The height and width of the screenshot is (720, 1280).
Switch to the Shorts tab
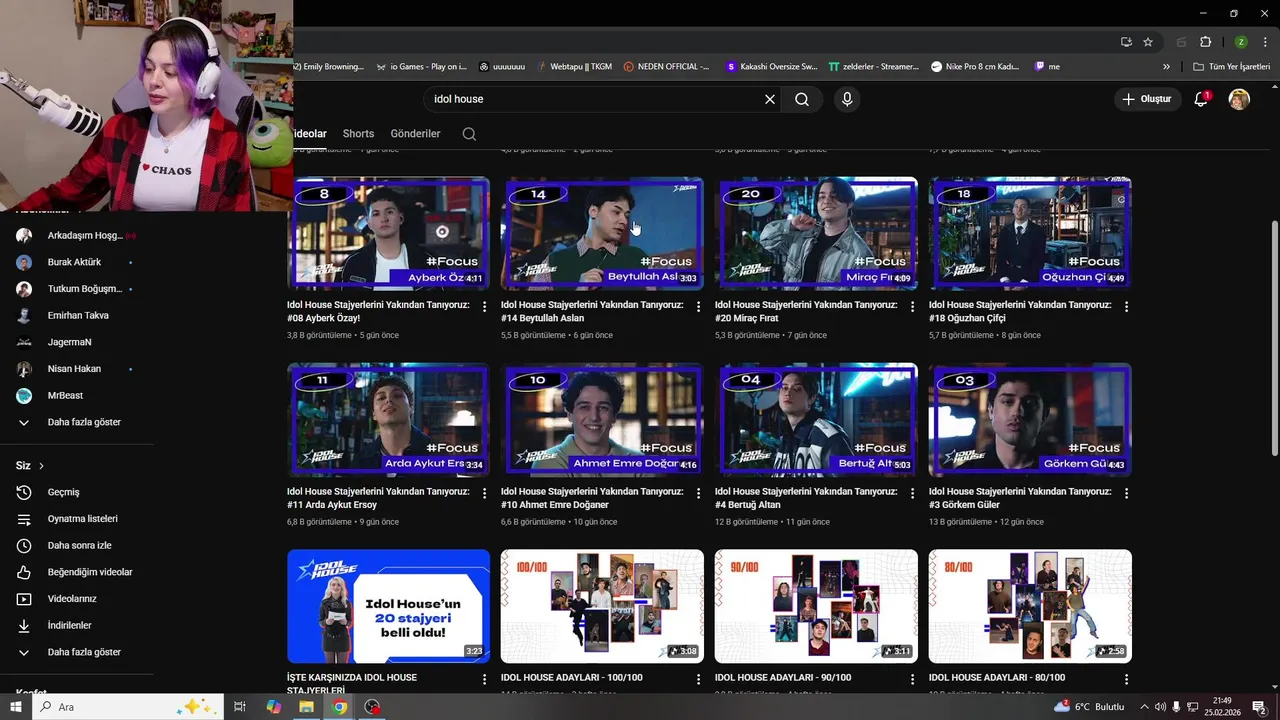(x=358, y=134)
